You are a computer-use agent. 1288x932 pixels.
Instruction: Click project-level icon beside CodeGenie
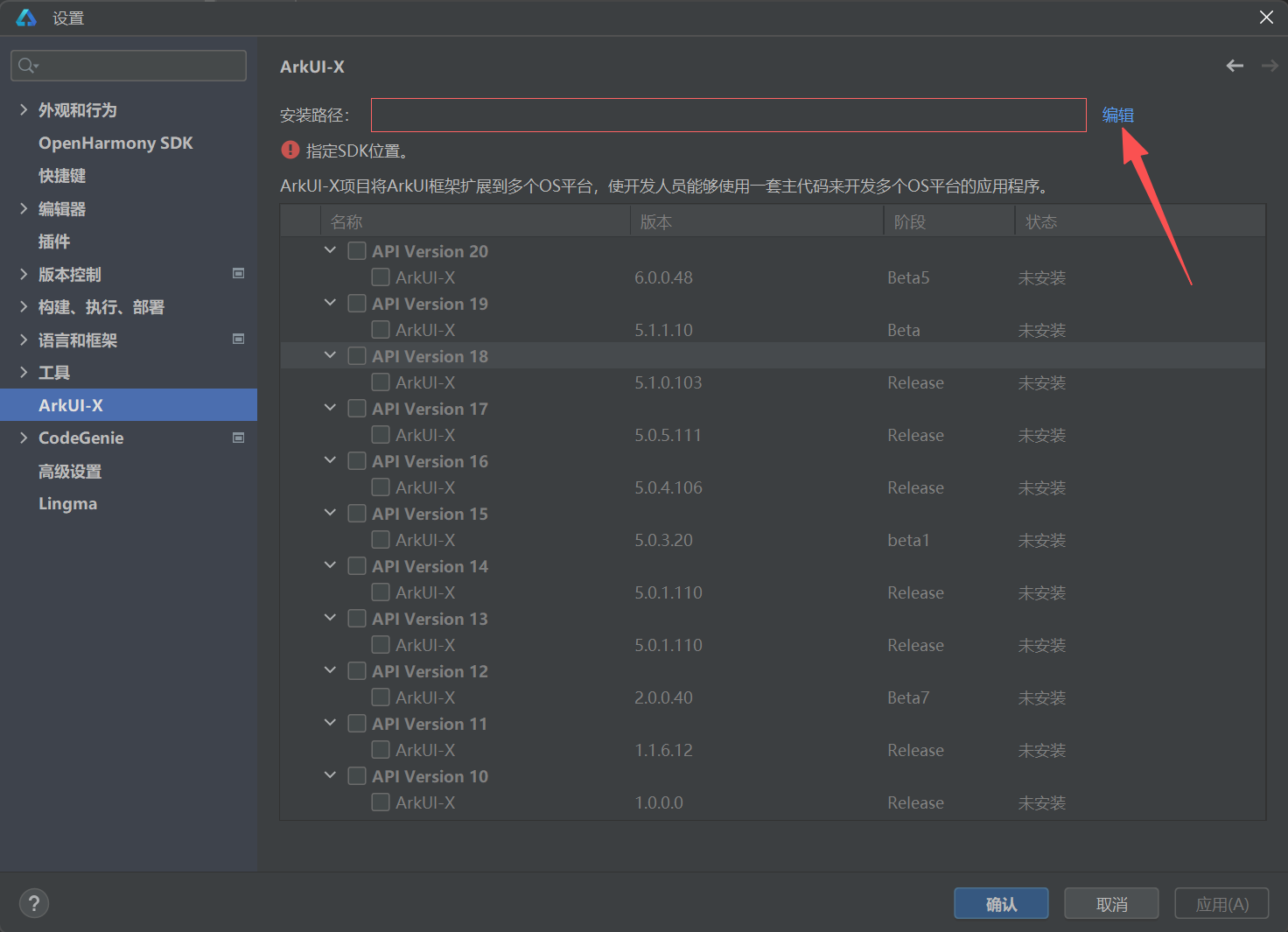tap(238, 438)
